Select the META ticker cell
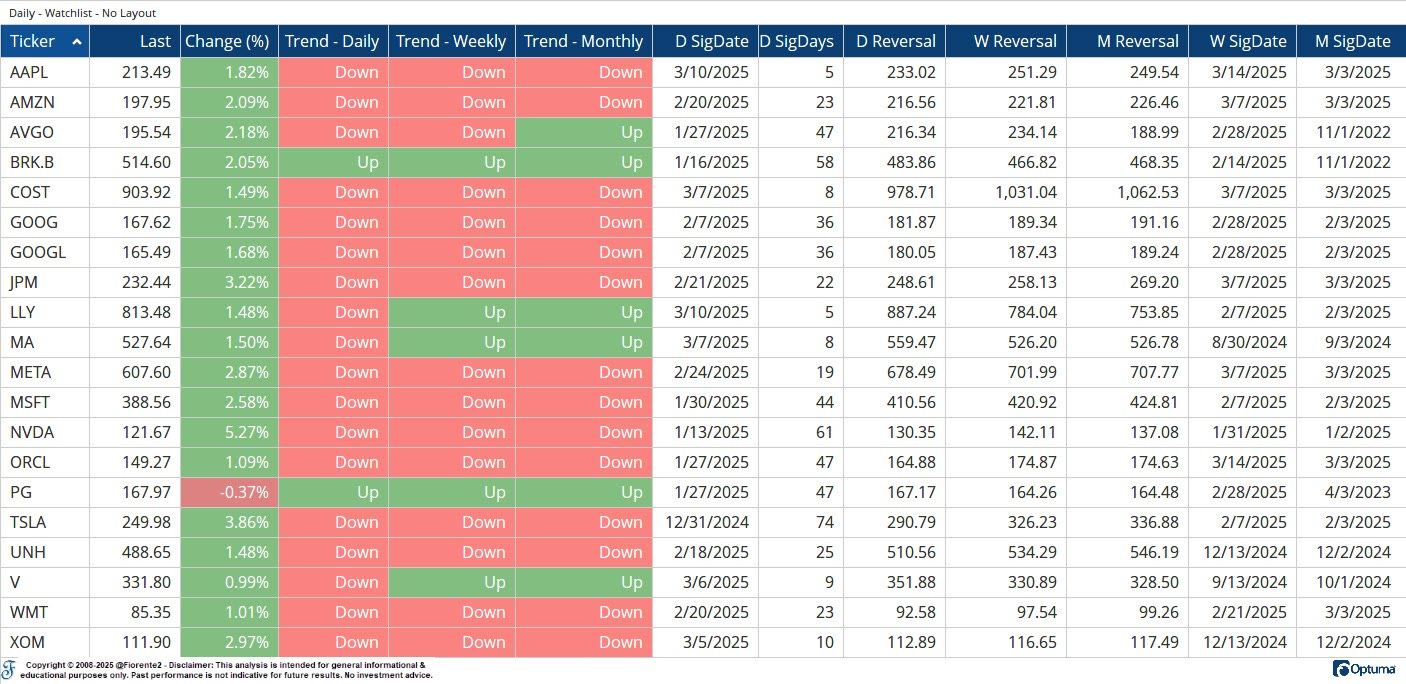 coord(45,372)
